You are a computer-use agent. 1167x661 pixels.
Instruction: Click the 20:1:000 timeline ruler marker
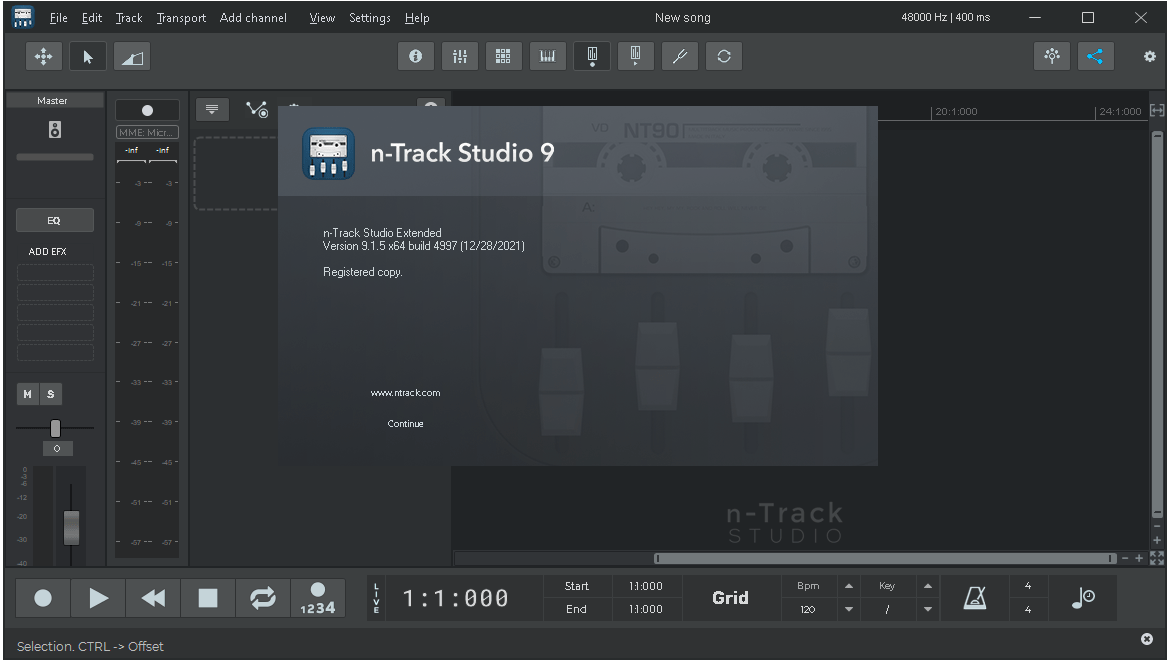pyautogui.click(x=956, y=112)
